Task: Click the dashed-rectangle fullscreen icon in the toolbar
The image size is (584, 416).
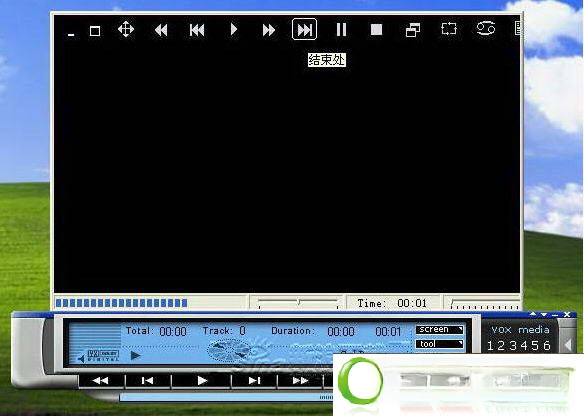Action: coord(449,29)
